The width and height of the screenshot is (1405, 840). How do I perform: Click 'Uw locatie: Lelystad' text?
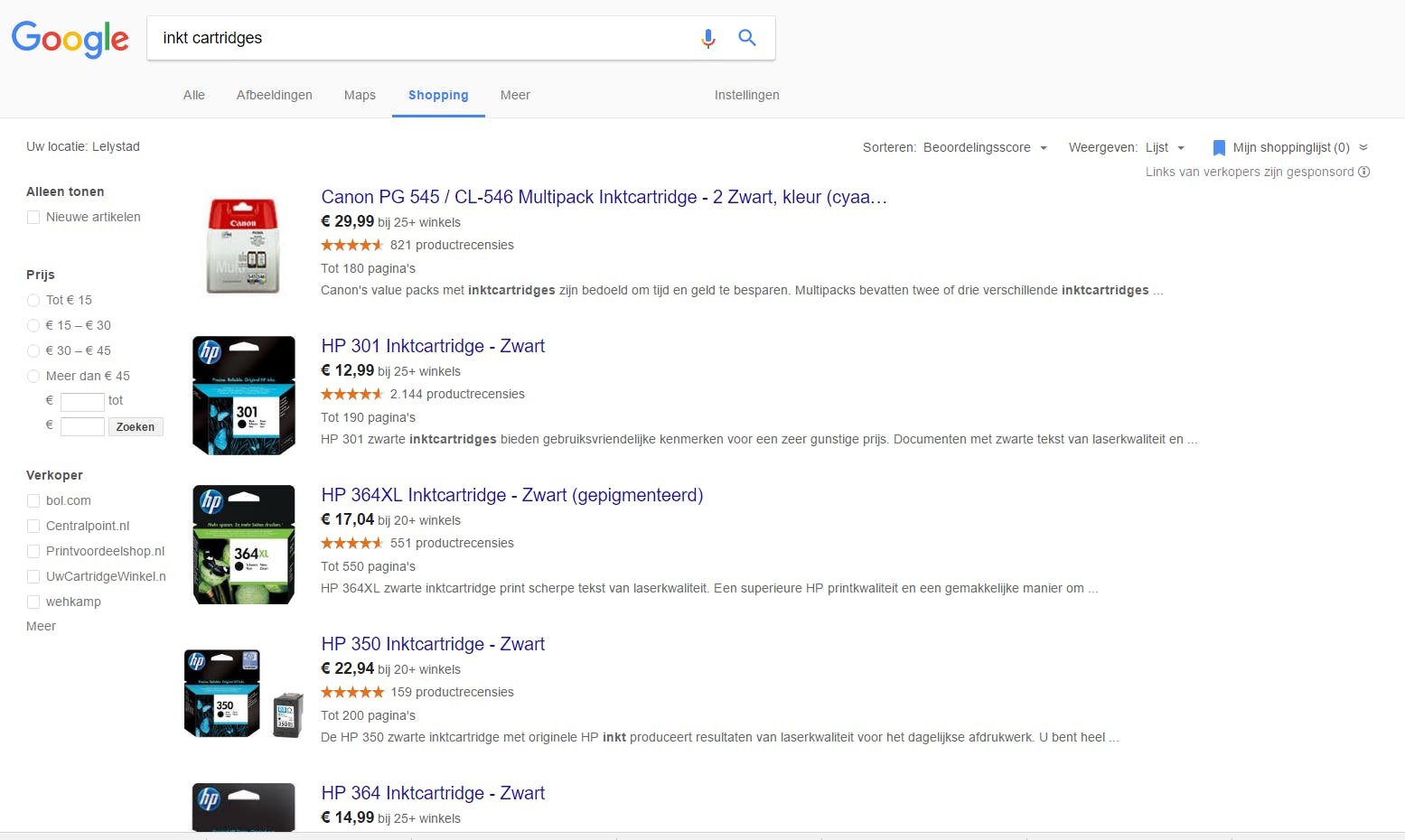point(83,146)
